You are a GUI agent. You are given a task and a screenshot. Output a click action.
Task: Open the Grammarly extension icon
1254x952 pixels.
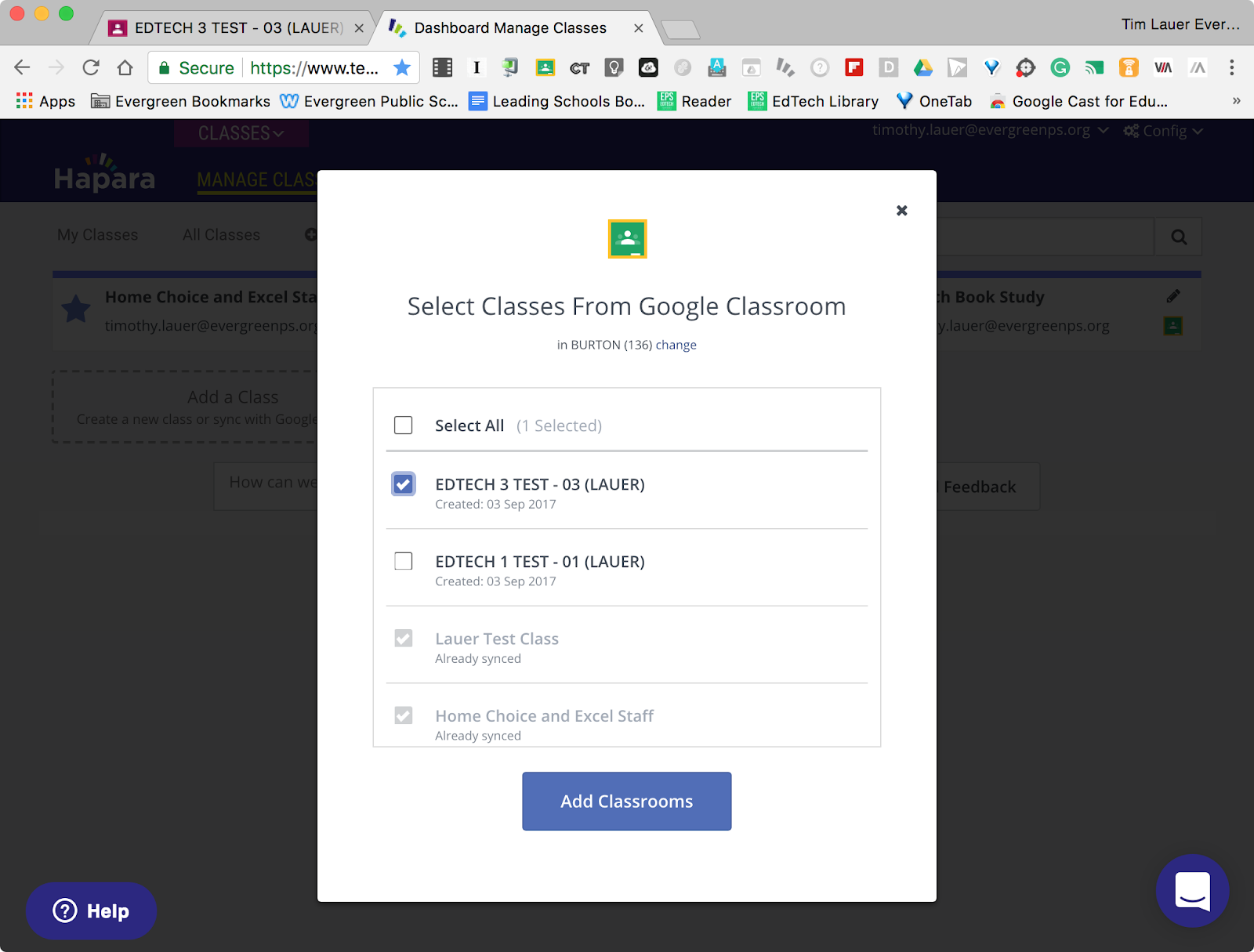coord(1060,67)
